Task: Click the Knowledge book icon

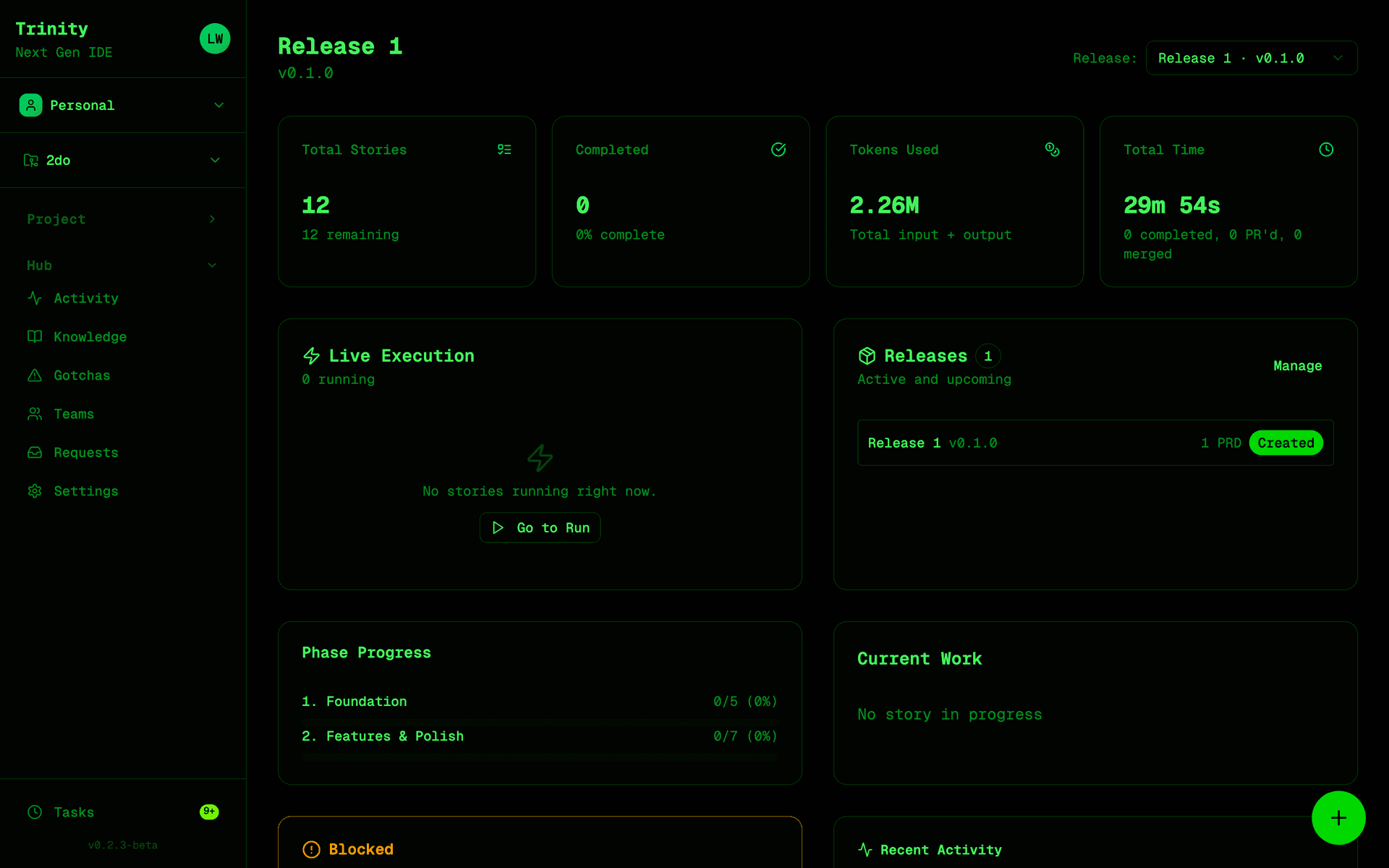Action: point(35,336)
